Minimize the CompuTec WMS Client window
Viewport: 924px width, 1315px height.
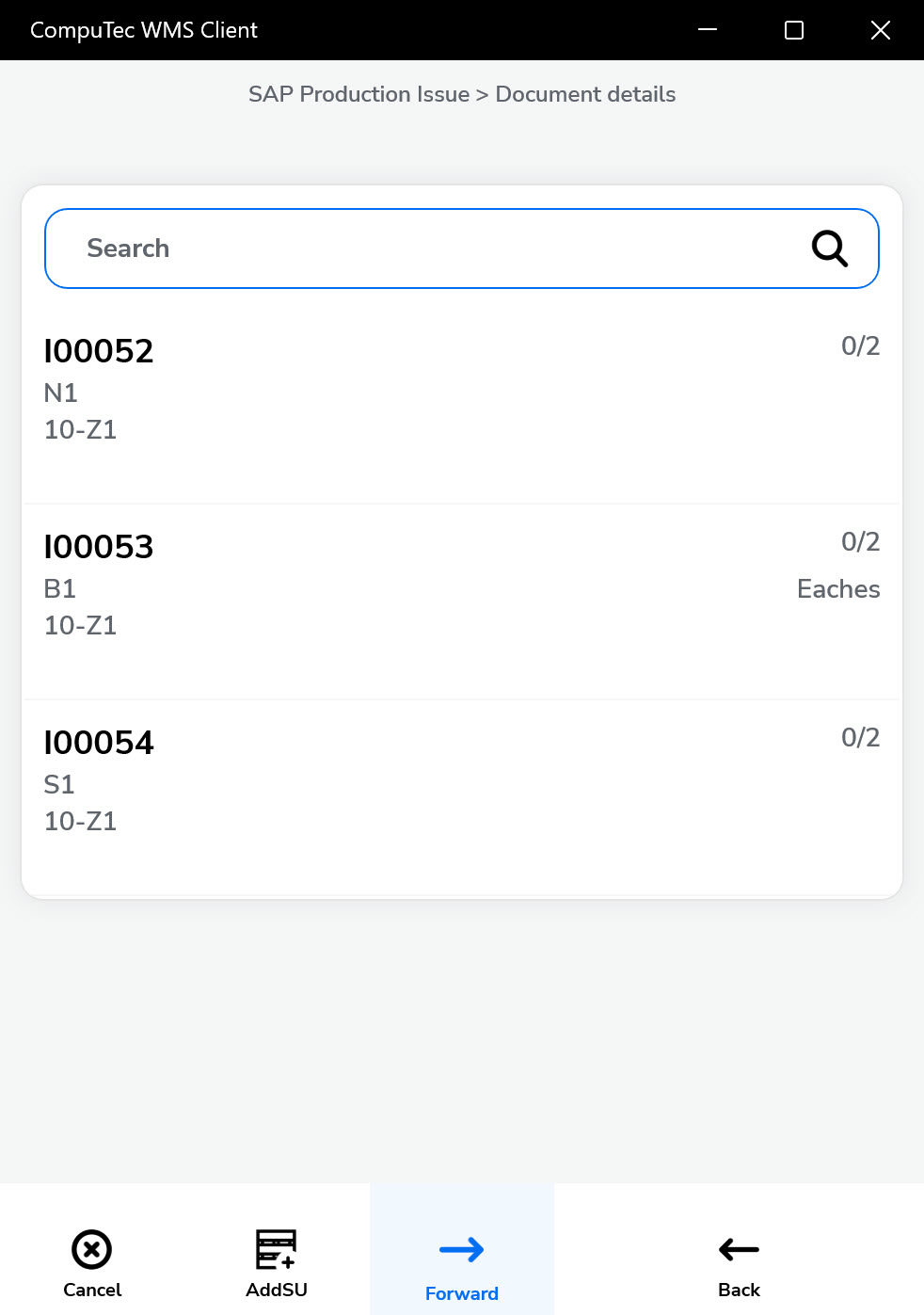[708, 30]
